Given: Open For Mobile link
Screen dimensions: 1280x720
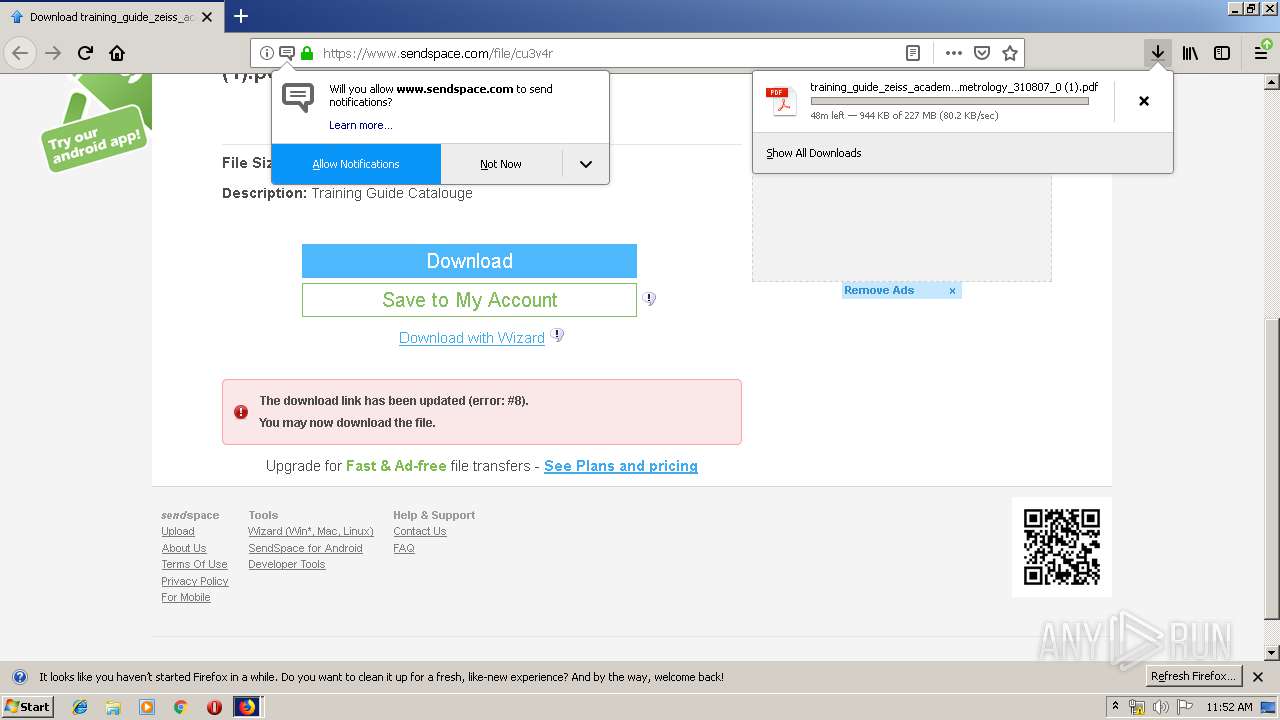Looking at the screenshot, I should (x=186, y=597).
